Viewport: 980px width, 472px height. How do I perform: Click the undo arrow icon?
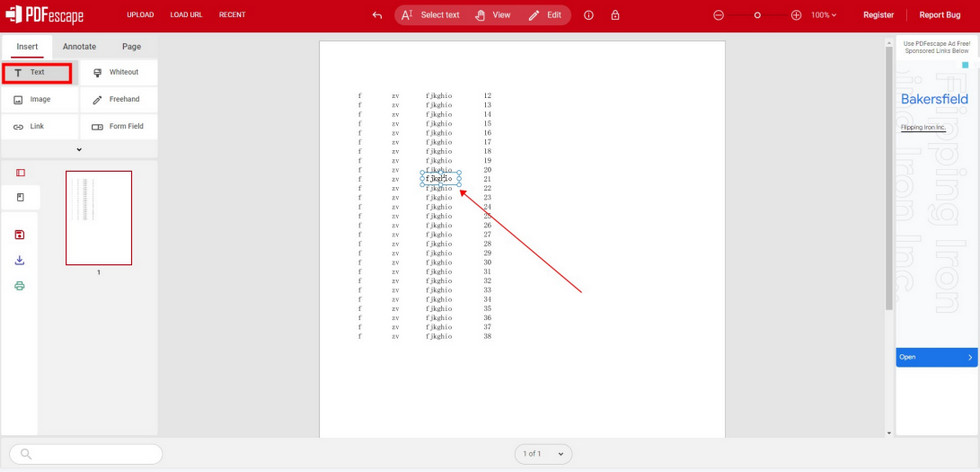(x=377, y=15)
